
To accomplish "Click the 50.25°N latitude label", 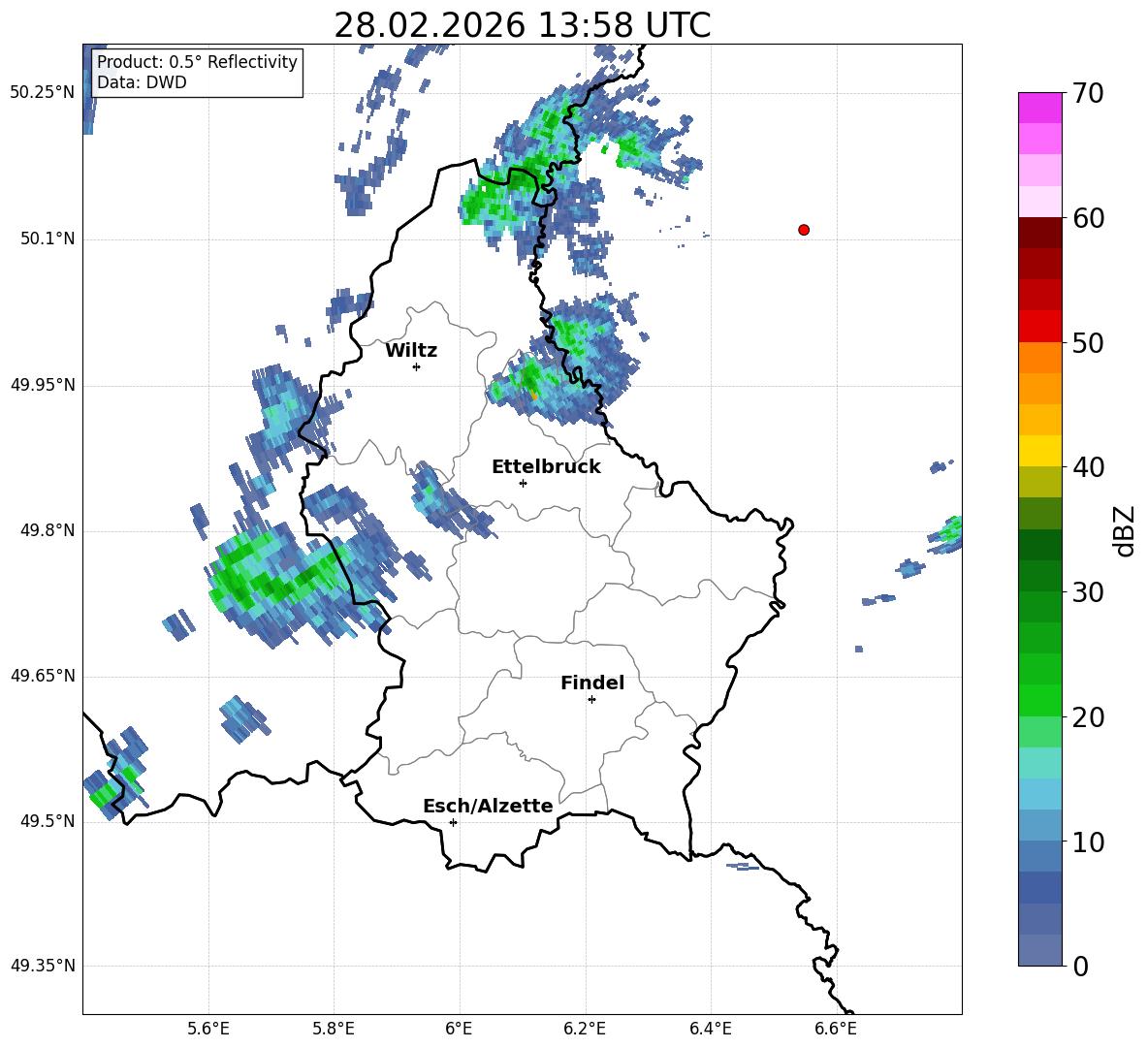I will click(x=43, y=93).
